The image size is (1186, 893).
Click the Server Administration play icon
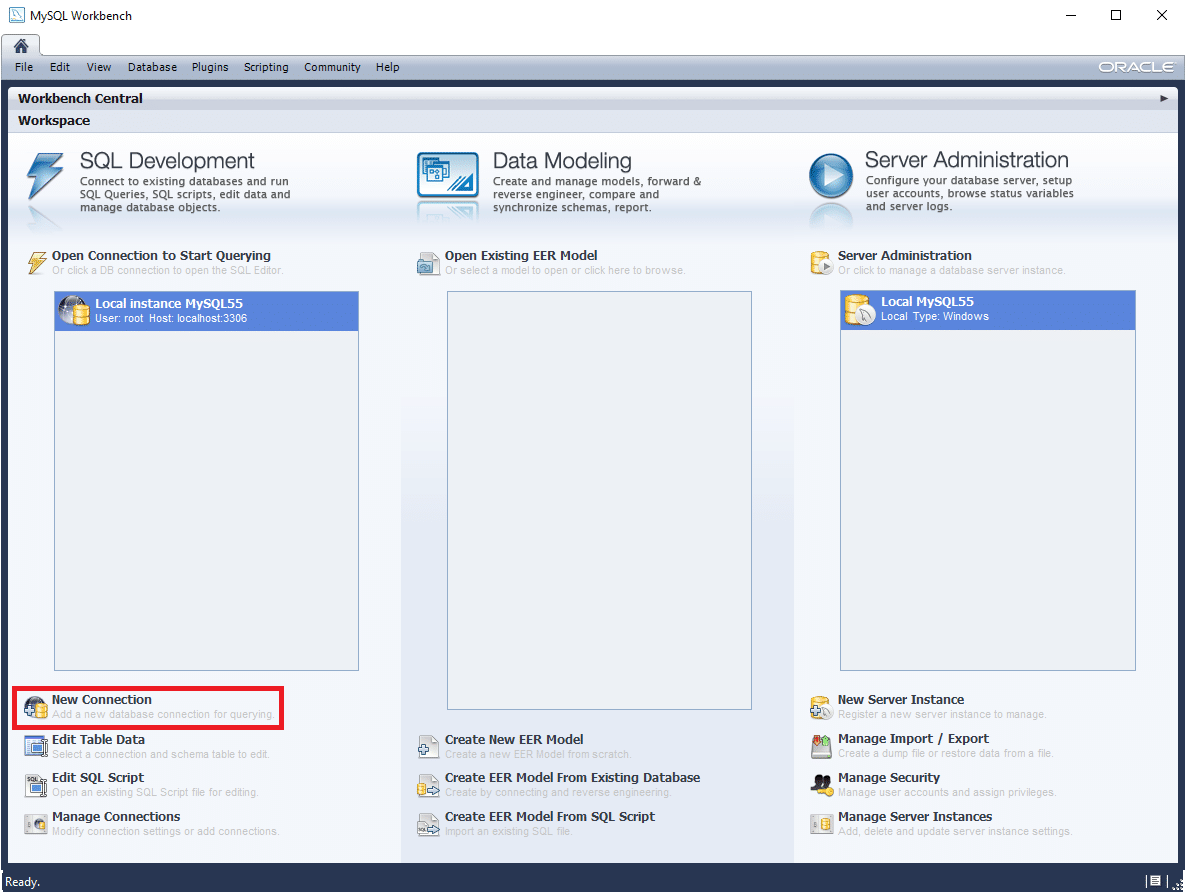coord(831,175)
